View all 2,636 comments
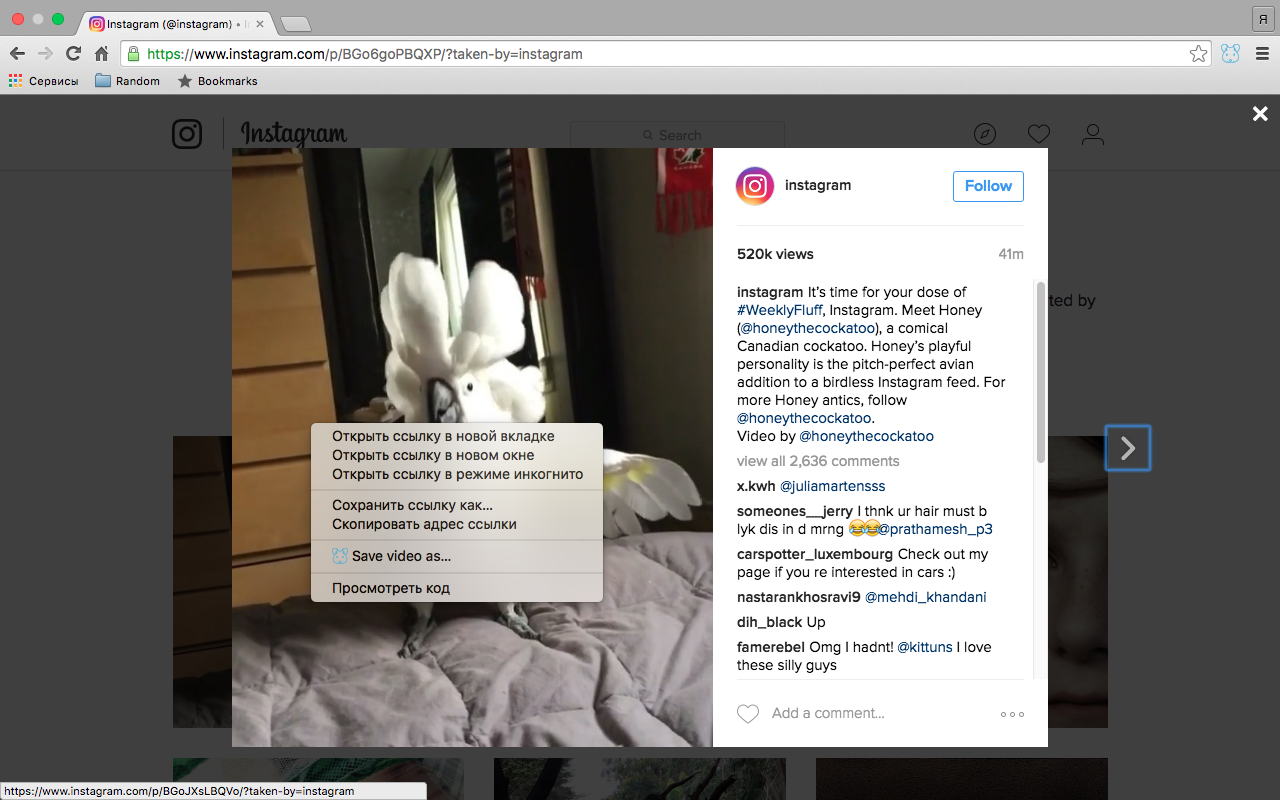 (818, 461)
